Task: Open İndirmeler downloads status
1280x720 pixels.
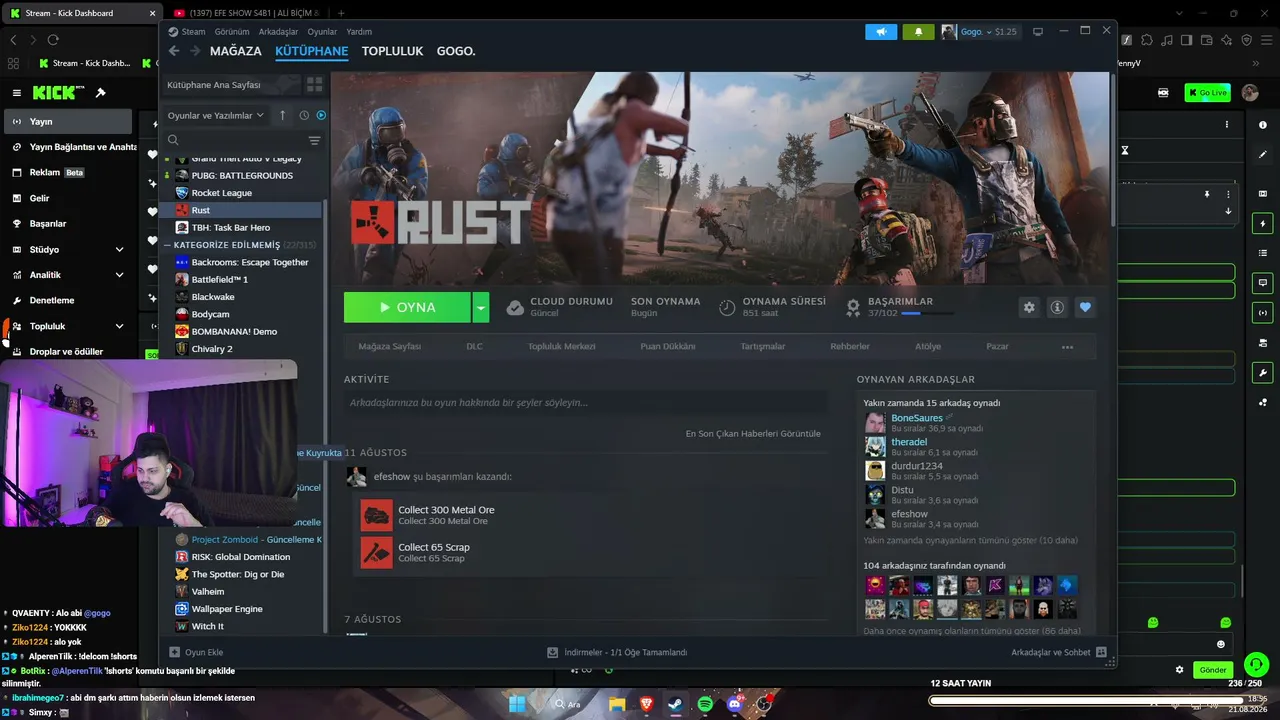Action: tap(617, 652)
